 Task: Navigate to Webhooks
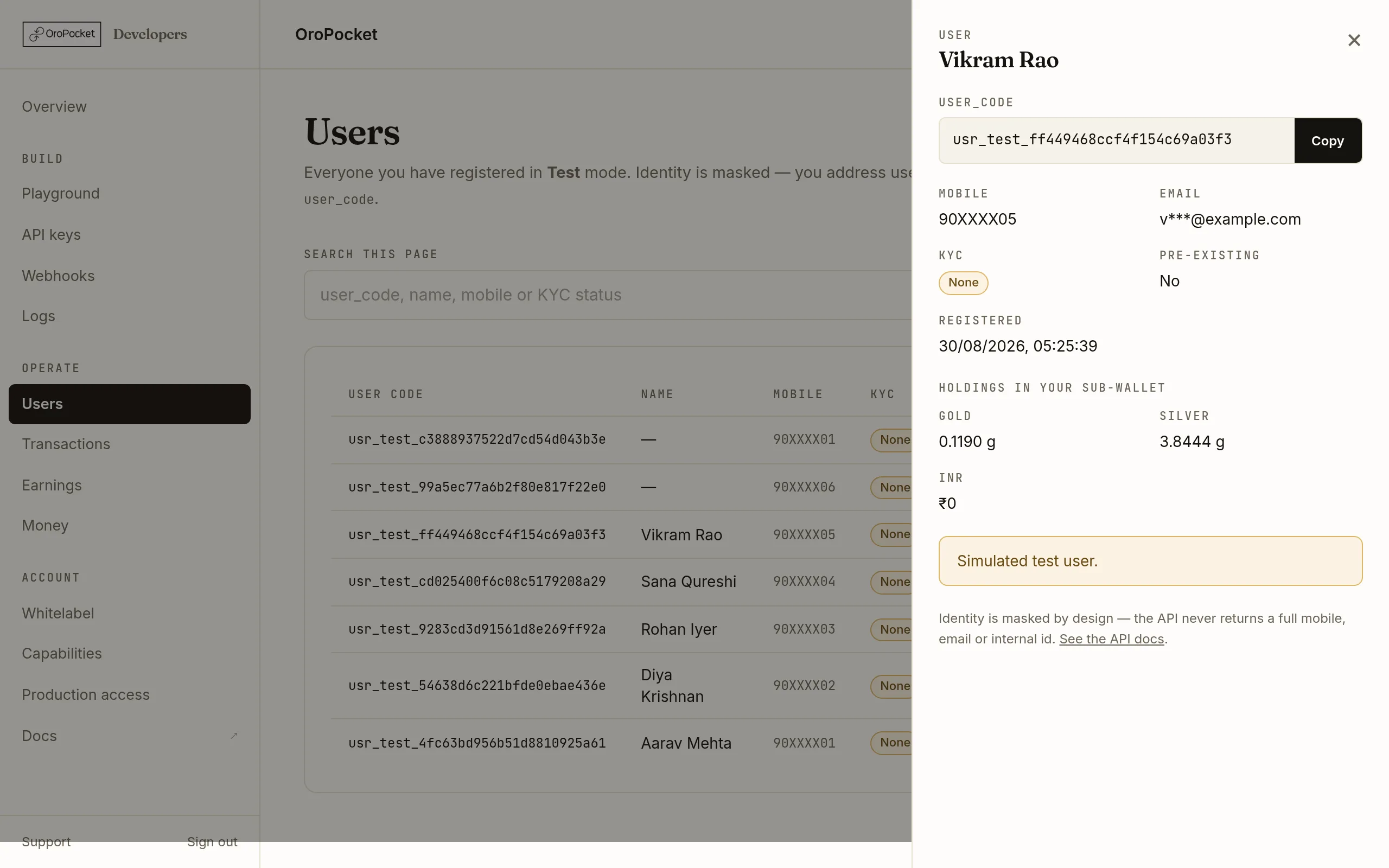coord(58,276)
